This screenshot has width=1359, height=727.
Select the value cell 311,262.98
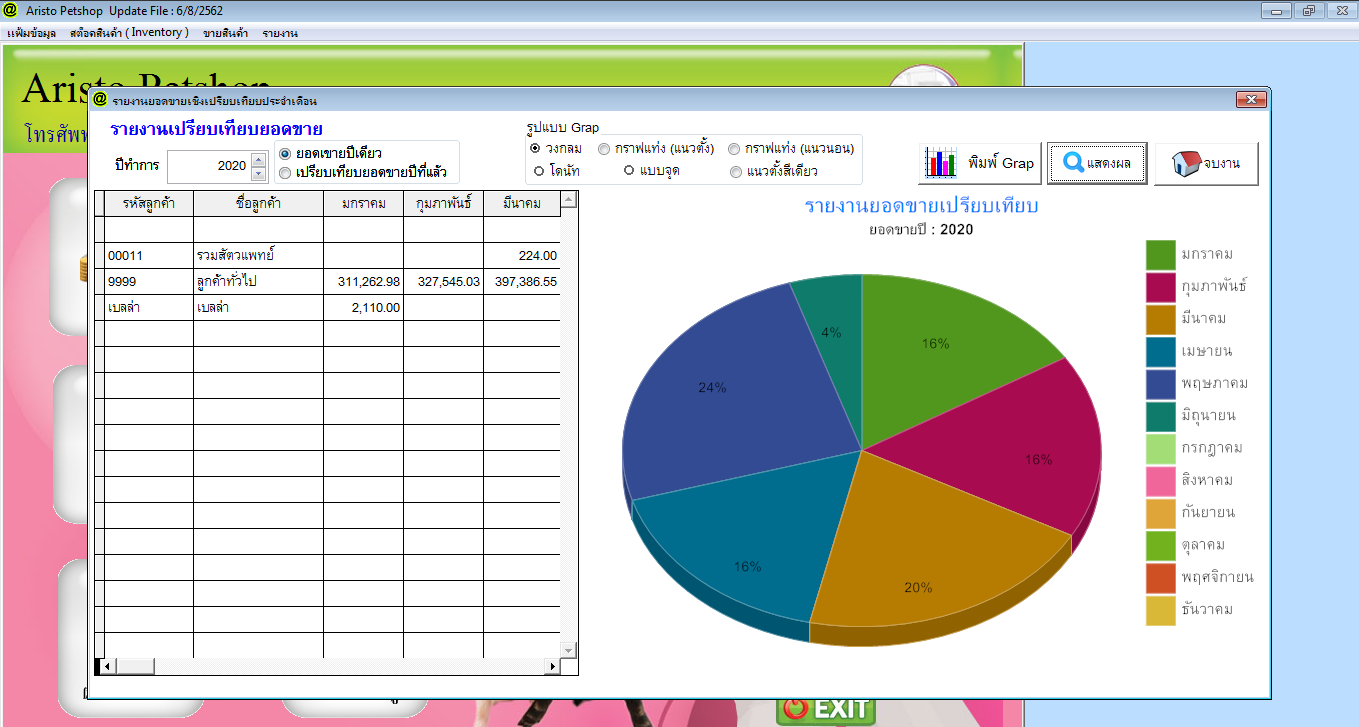click(363, 282)
